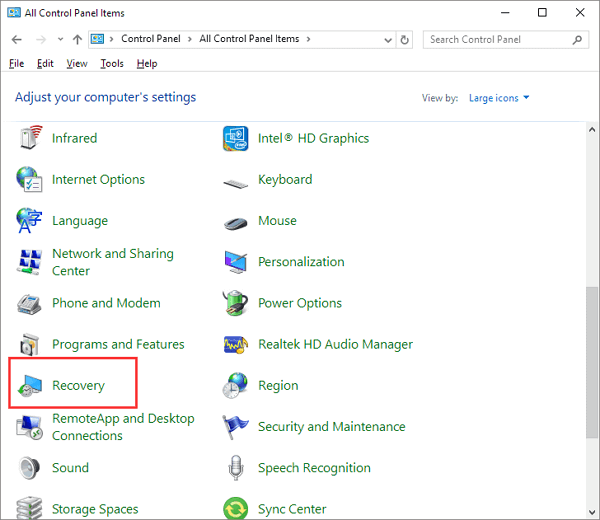Click the refresh button in address bar
The image size is (600, 520).
pyautogui.click(x=404, y=40)
